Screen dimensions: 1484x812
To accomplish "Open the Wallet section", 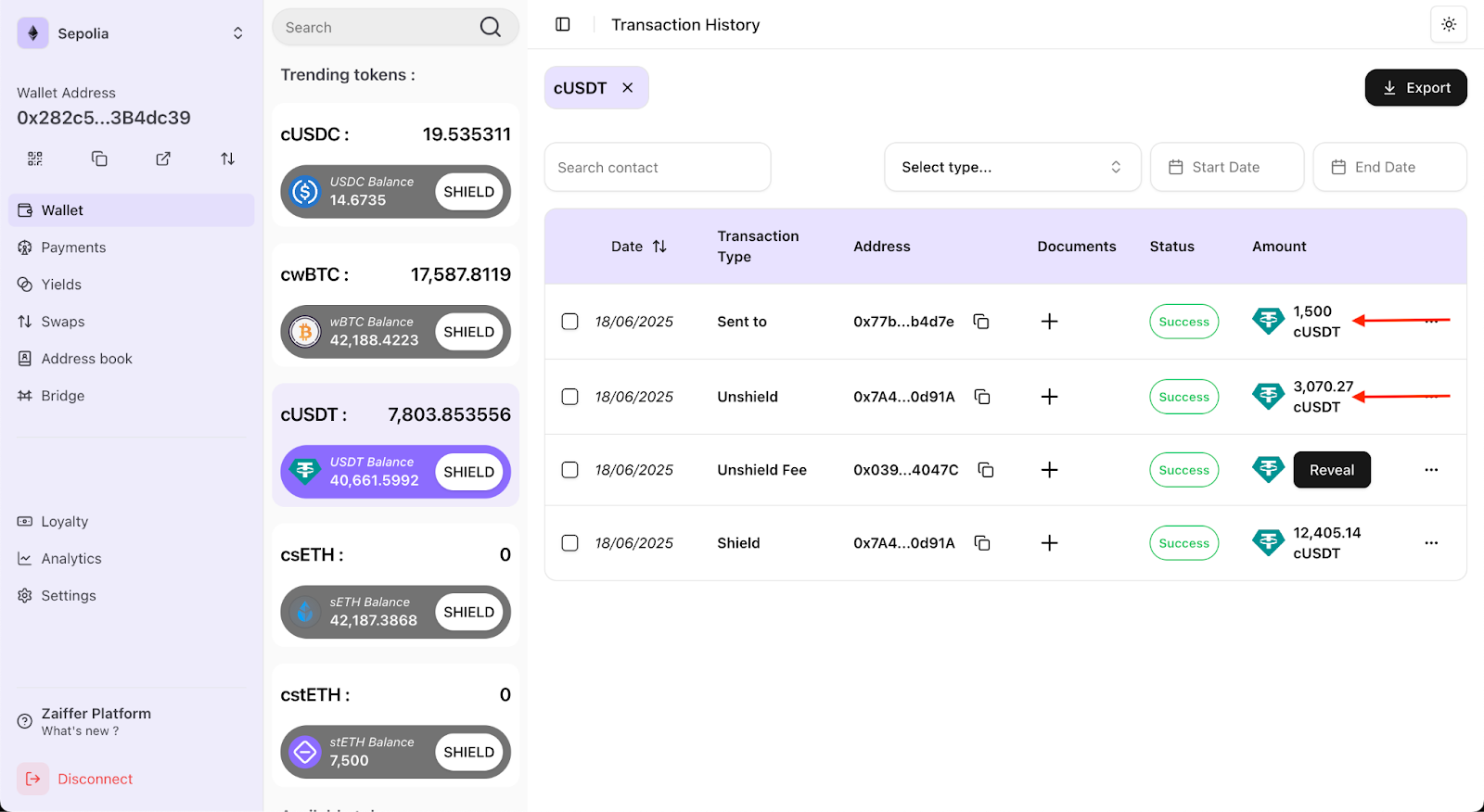I will (x=132, y=210).
